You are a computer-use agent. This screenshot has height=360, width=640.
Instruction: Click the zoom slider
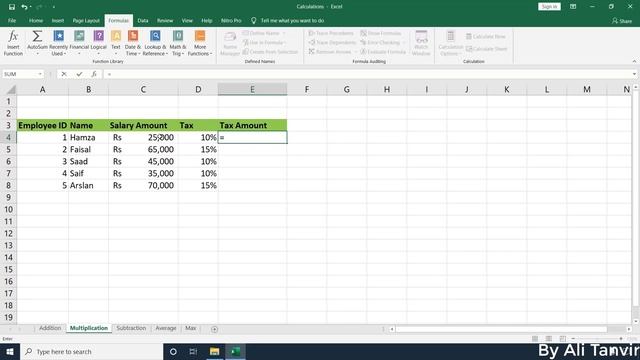point(597,339)
